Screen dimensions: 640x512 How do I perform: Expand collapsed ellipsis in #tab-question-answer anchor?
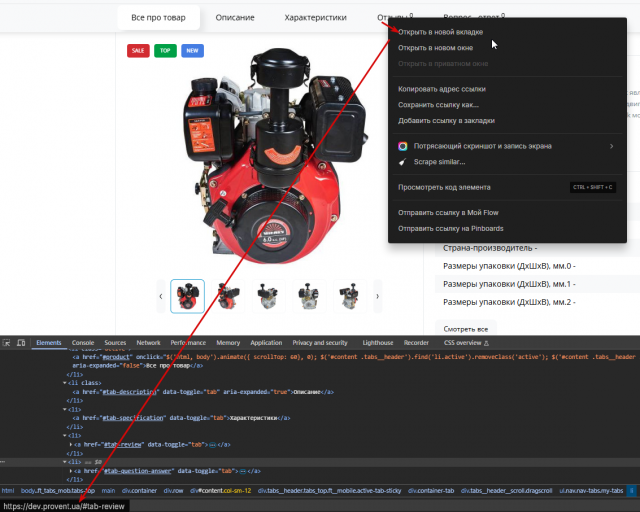click(x=243, y=472)
